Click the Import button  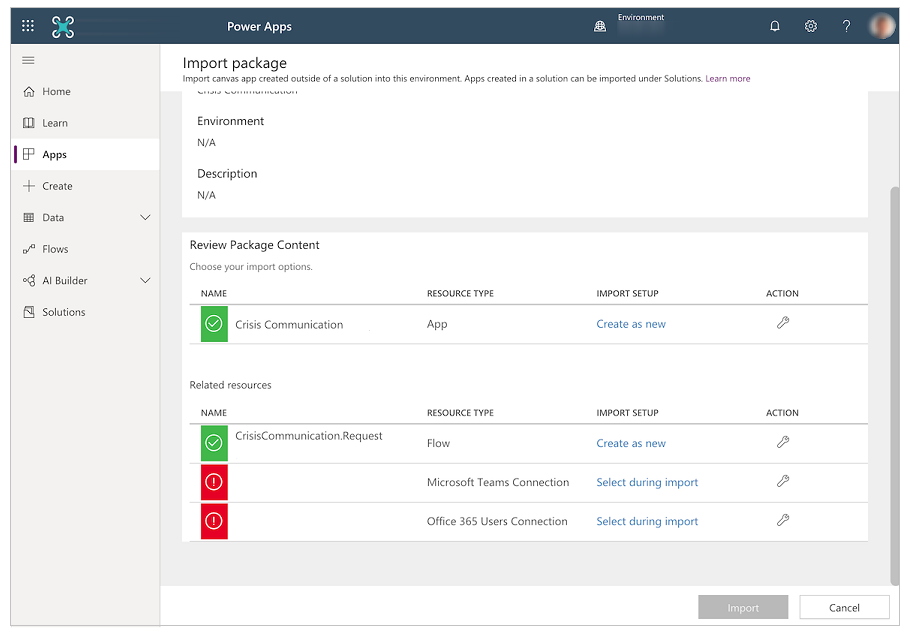(x=743, y=607)
